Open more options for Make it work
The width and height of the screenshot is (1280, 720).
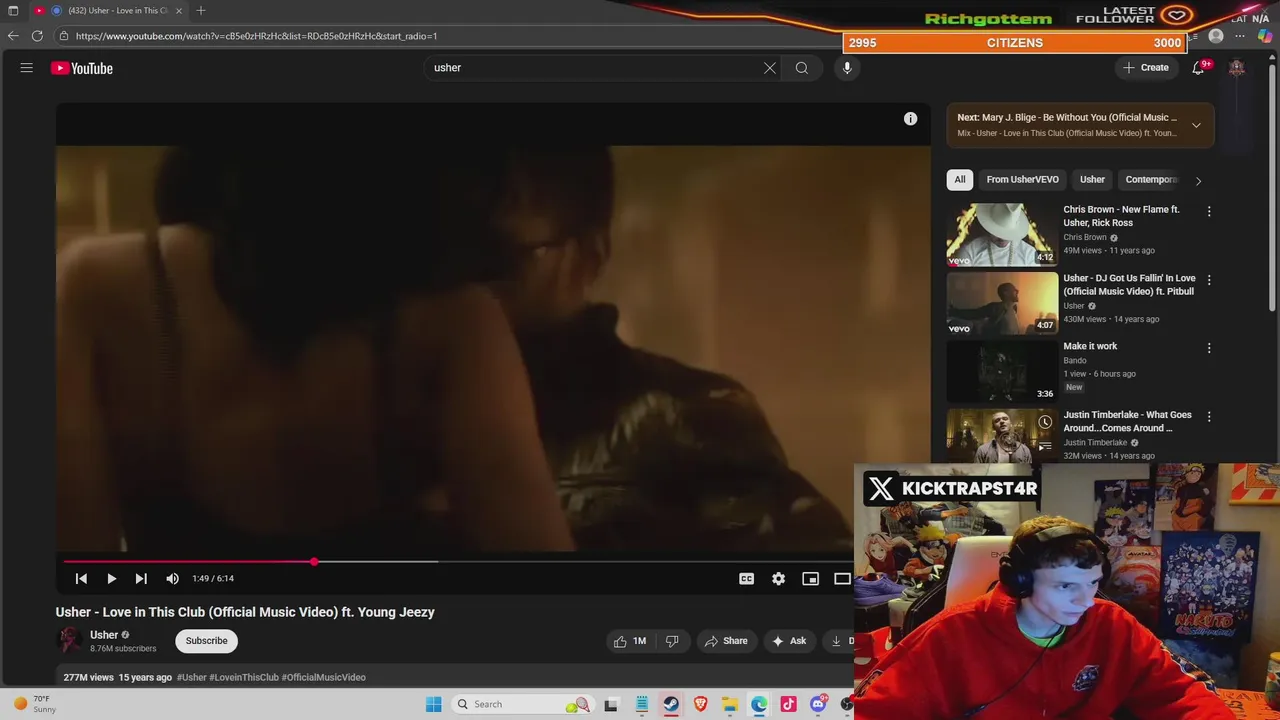(1209, 348)
